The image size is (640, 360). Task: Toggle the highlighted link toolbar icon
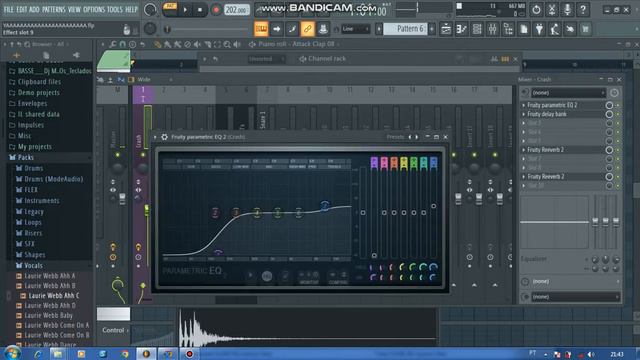(307, 29)
